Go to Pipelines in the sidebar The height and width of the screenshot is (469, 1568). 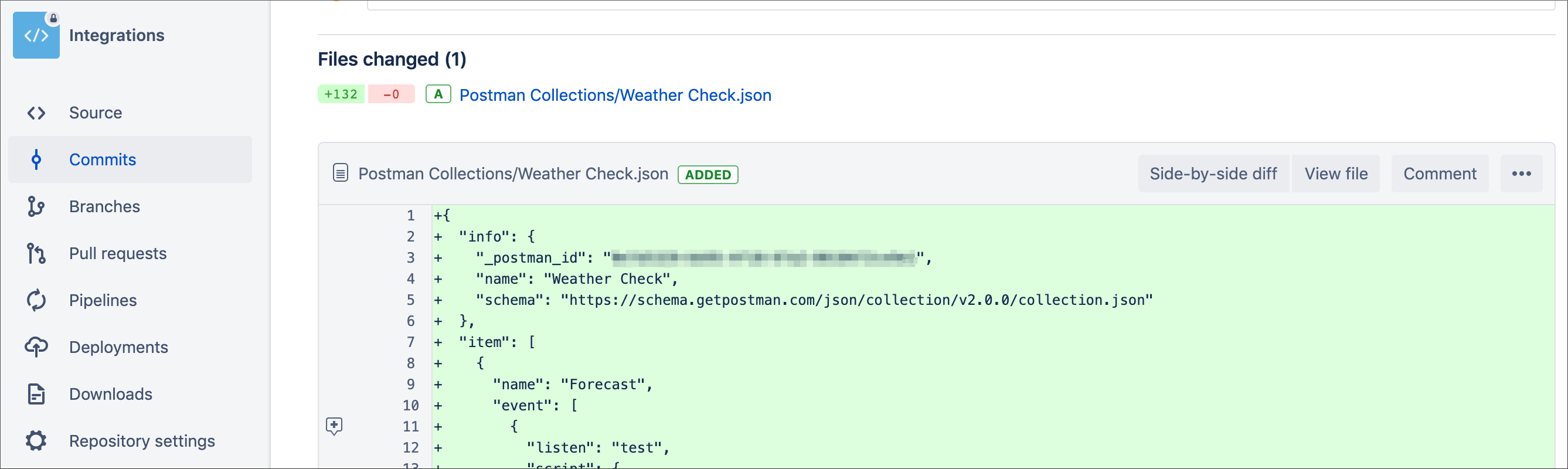pyautogui.click(x=130, y=300)
